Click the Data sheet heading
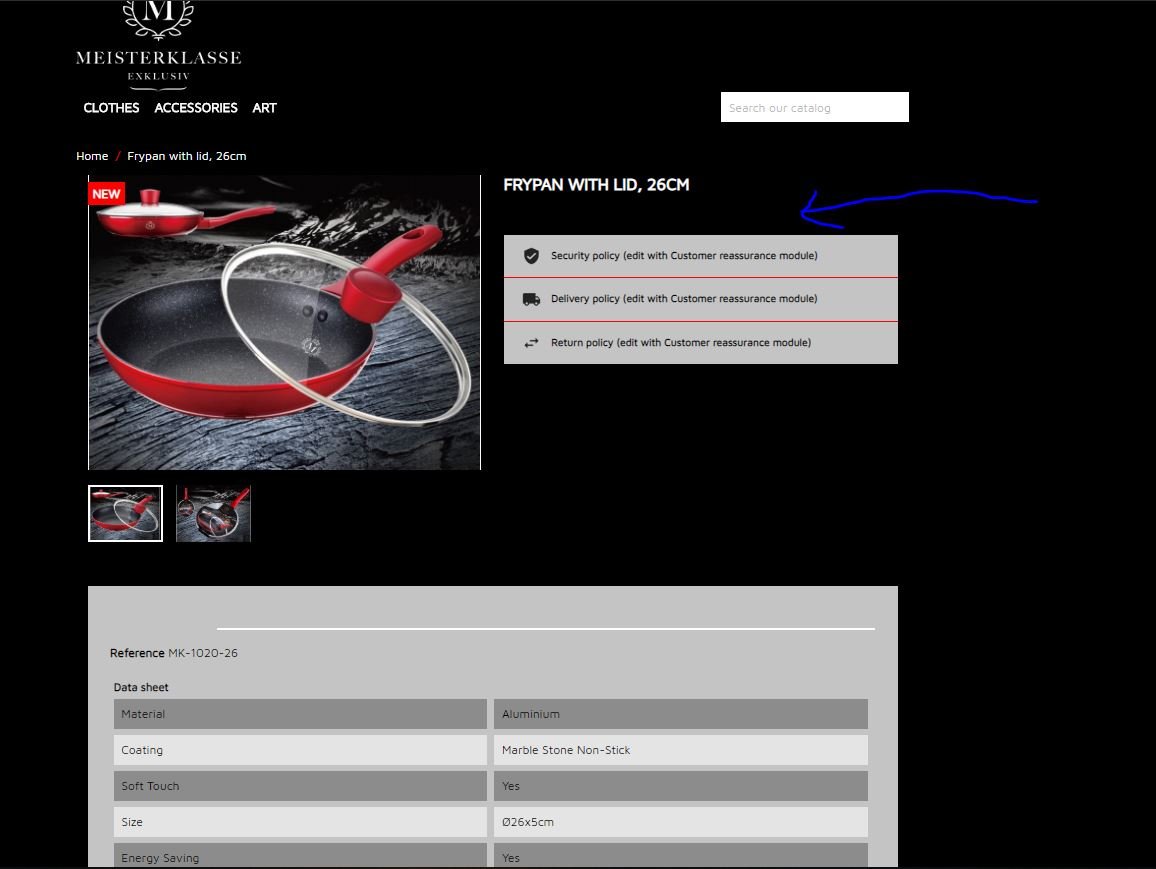This screenshot has width=1156, height=869. pyautogui.click(x=141, y=687)
